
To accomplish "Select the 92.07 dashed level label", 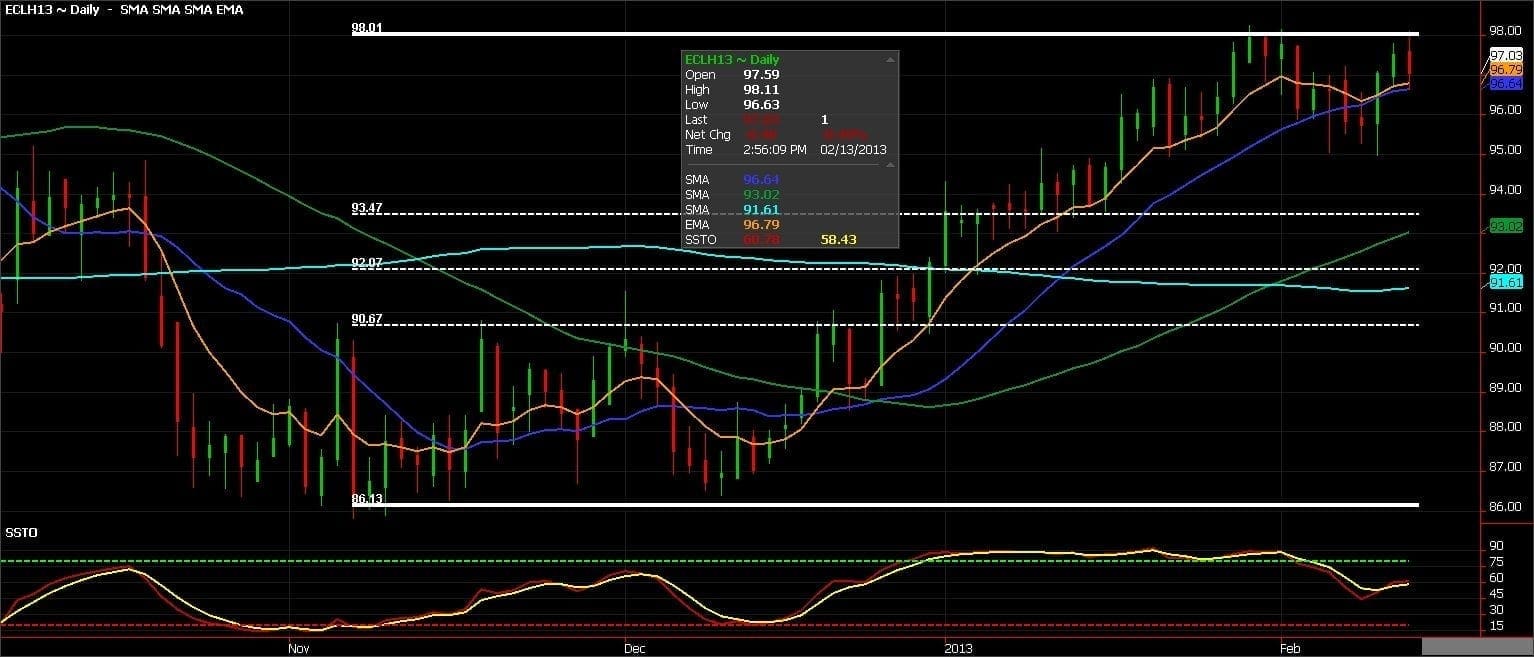I will [366, 263].
